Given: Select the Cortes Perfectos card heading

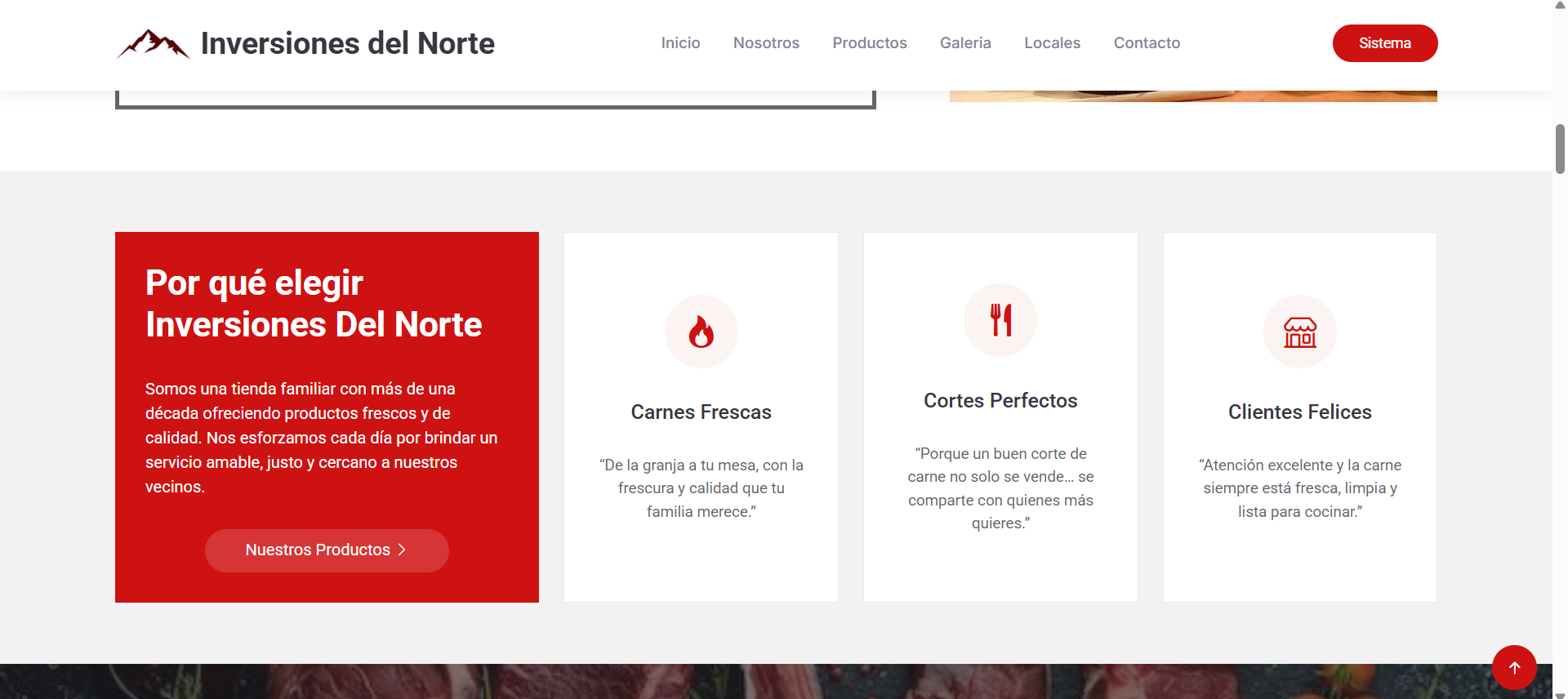Looking at the screenshot, I should [1000, 401].
